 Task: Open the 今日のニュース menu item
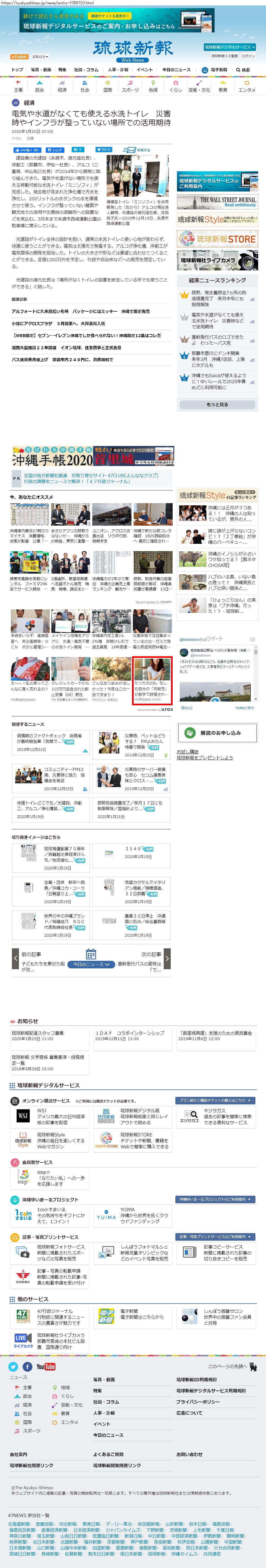pyautogui.click(x=176, y=70)
